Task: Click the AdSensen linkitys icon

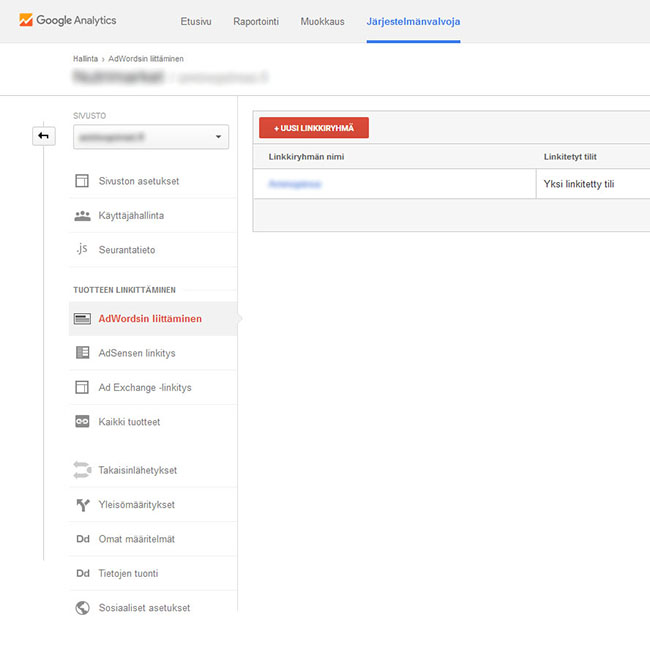Action: 82,352
